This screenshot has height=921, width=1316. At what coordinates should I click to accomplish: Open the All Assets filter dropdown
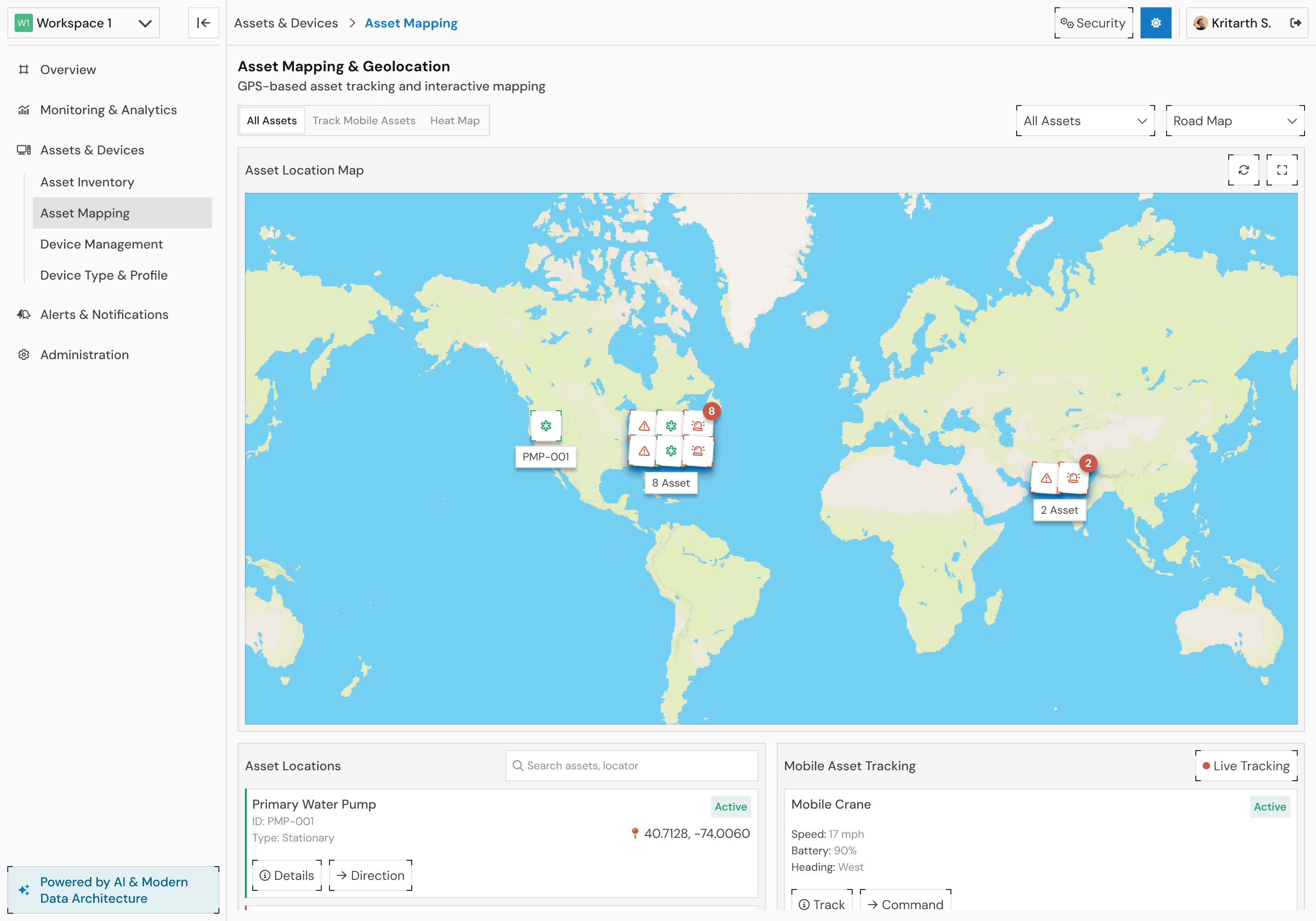[x=1085, y=121]
